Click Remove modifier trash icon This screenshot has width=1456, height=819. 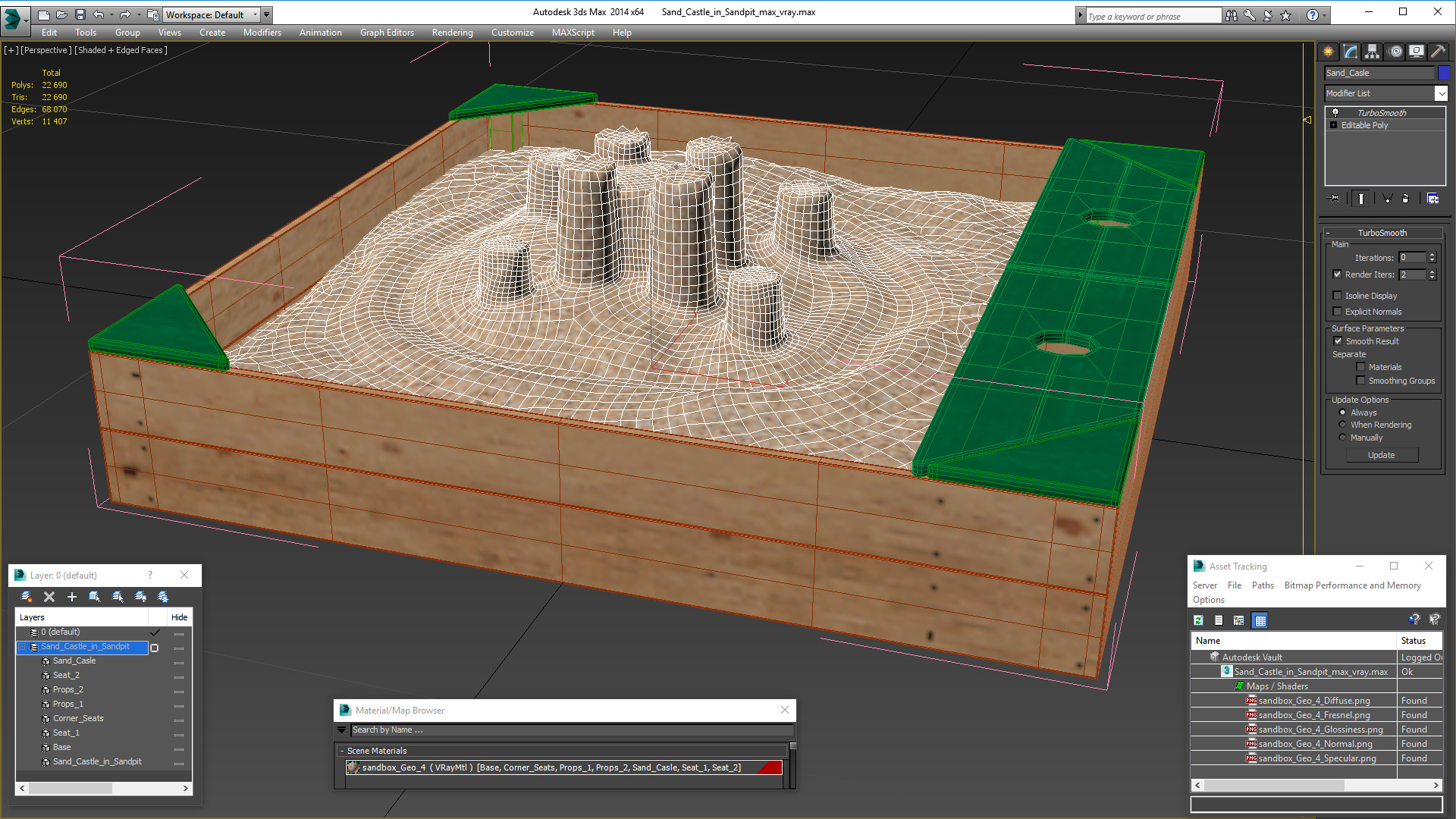1405,199
